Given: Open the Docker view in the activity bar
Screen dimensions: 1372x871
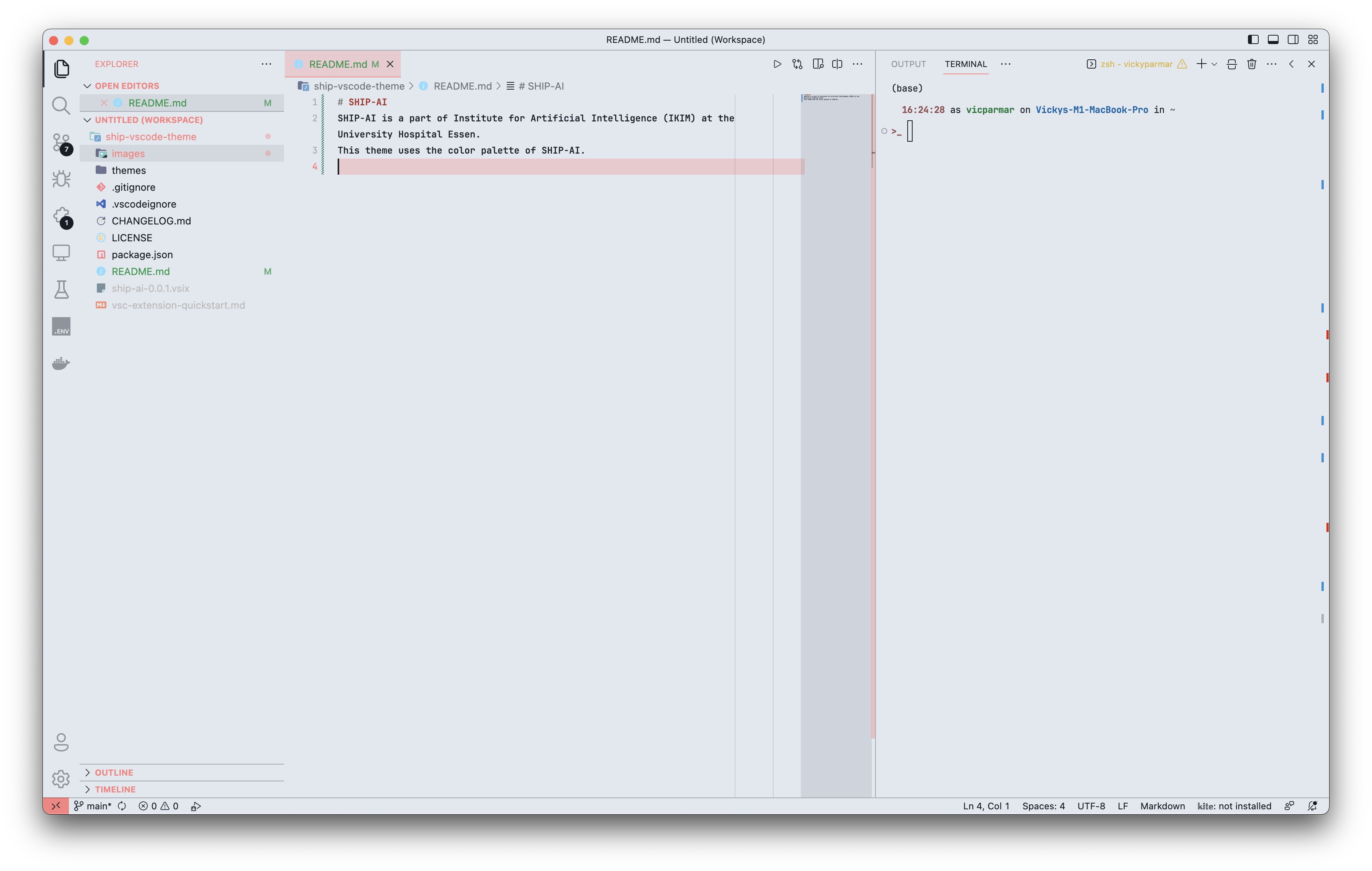Looking at the screenshot, I should click(61, 363).
